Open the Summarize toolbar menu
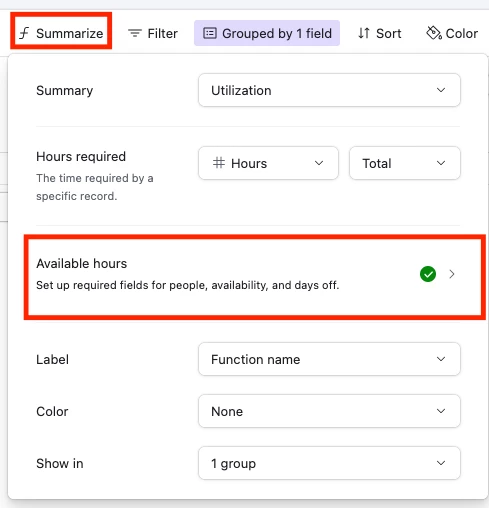 [x=61, y=33]
